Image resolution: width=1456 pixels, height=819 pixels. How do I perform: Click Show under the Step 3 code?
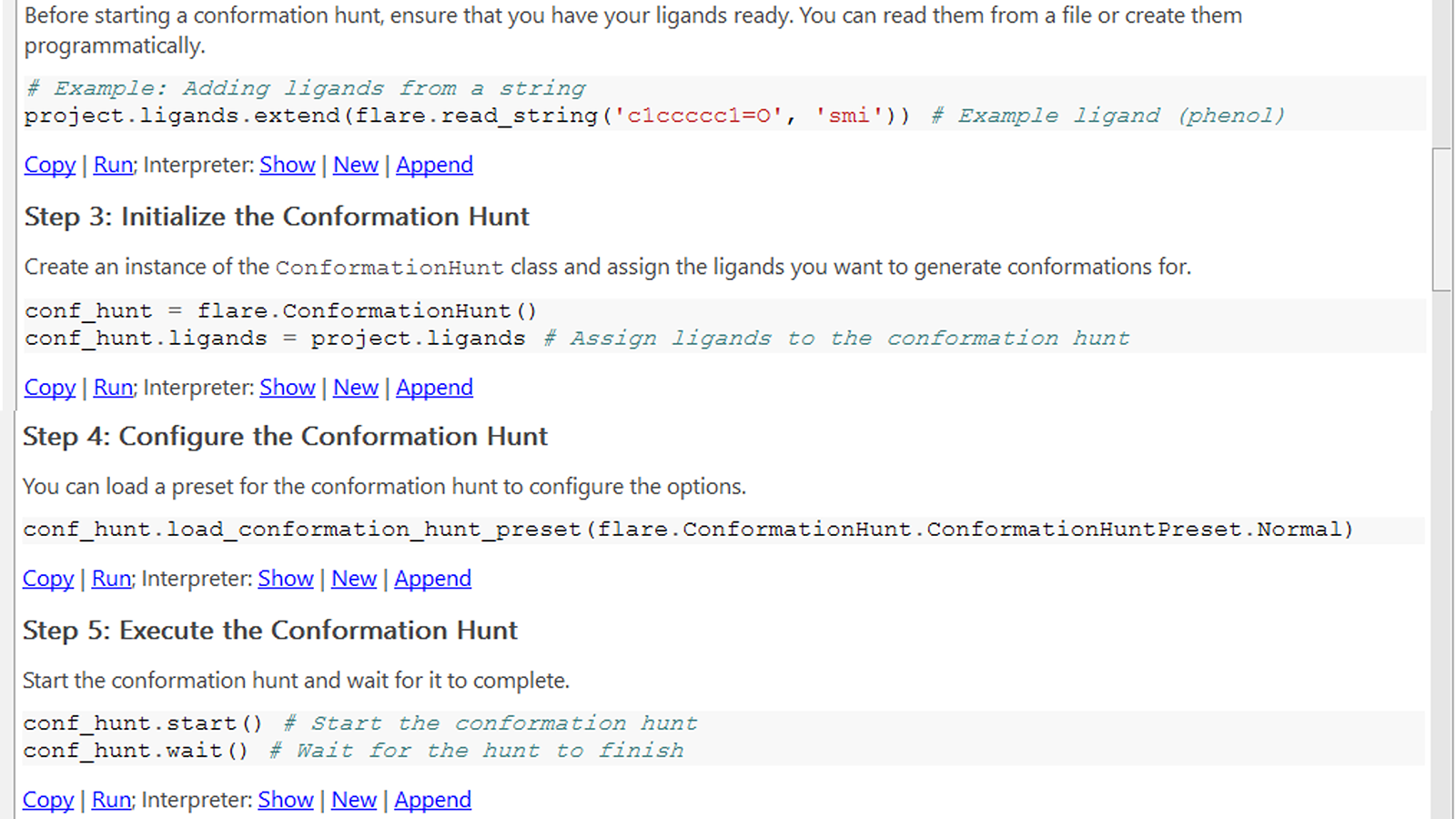pos(287,388)
